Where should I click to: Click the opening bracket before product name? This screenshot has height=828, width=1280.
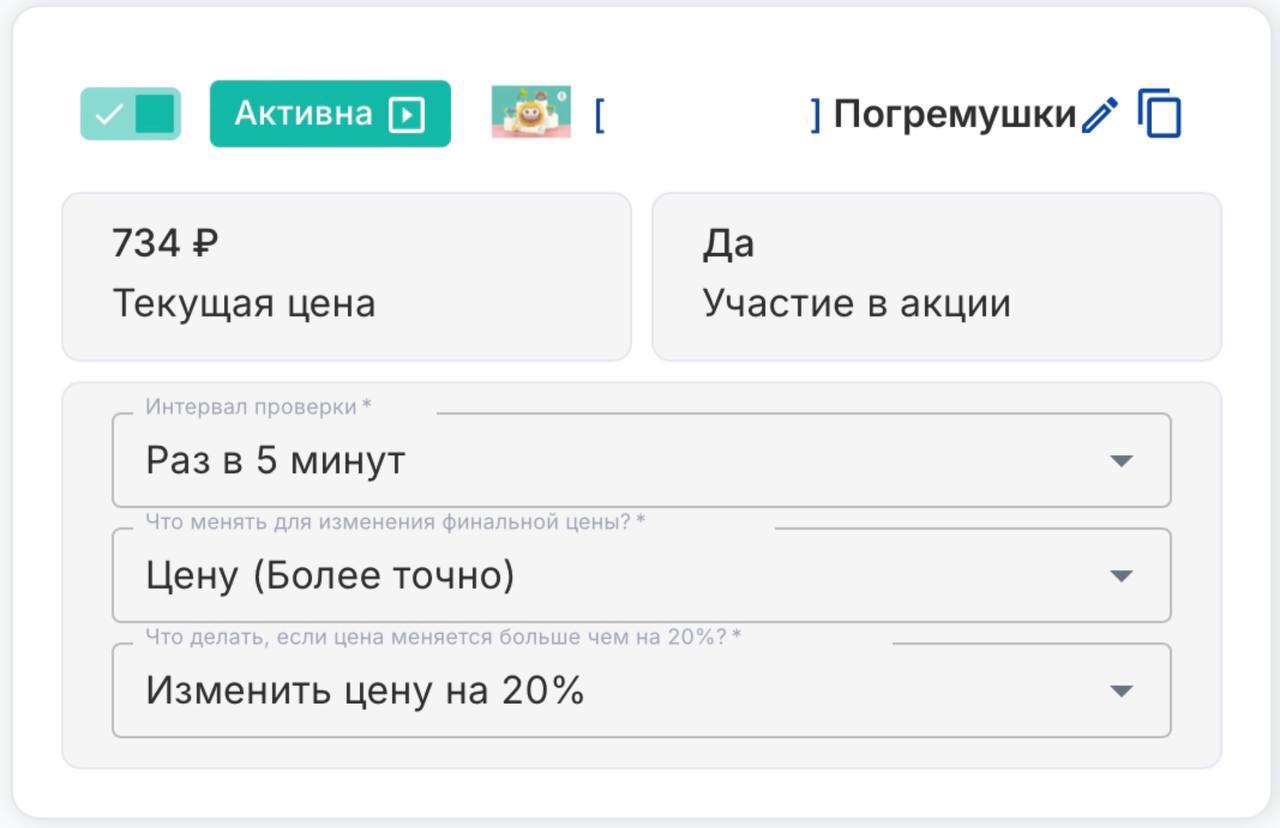point(599,115)
